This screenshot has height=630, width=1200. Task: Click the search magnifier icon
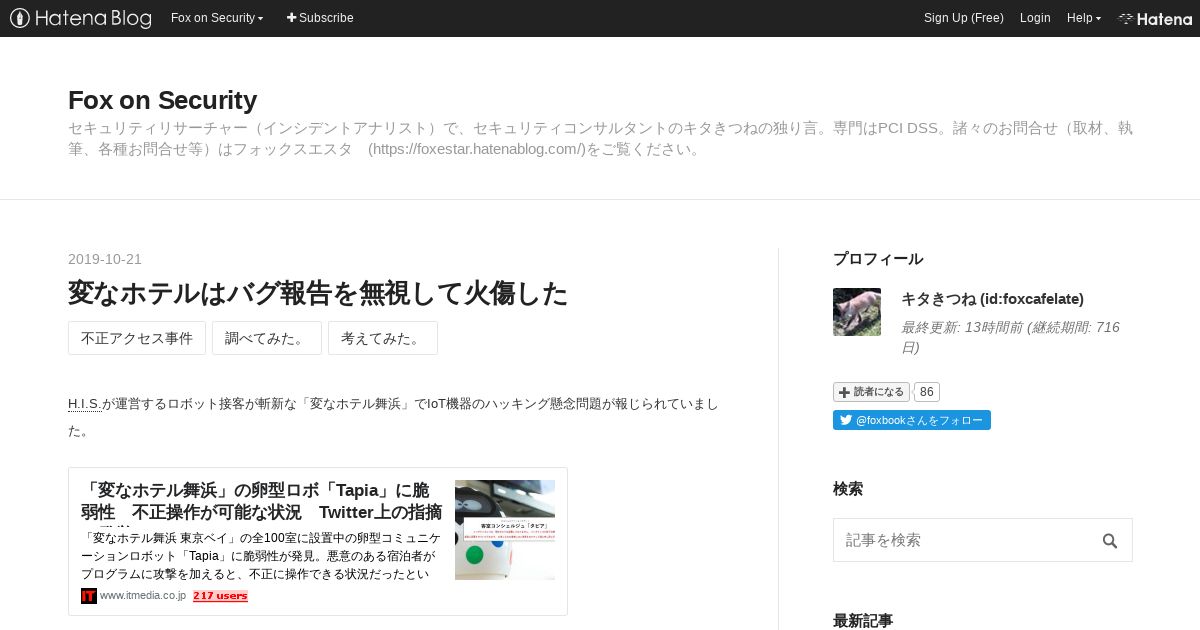coord(1110,541)
